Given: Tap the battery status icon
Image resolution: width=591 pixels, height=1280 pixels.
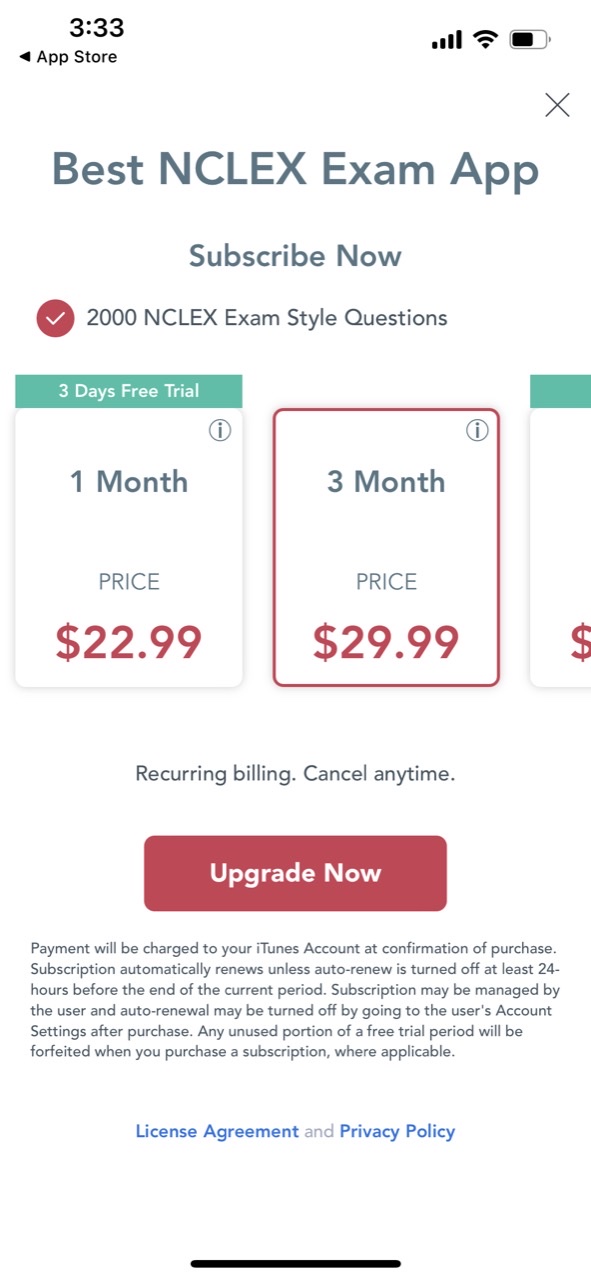Looking at the screenshot, I should (529, 40).
